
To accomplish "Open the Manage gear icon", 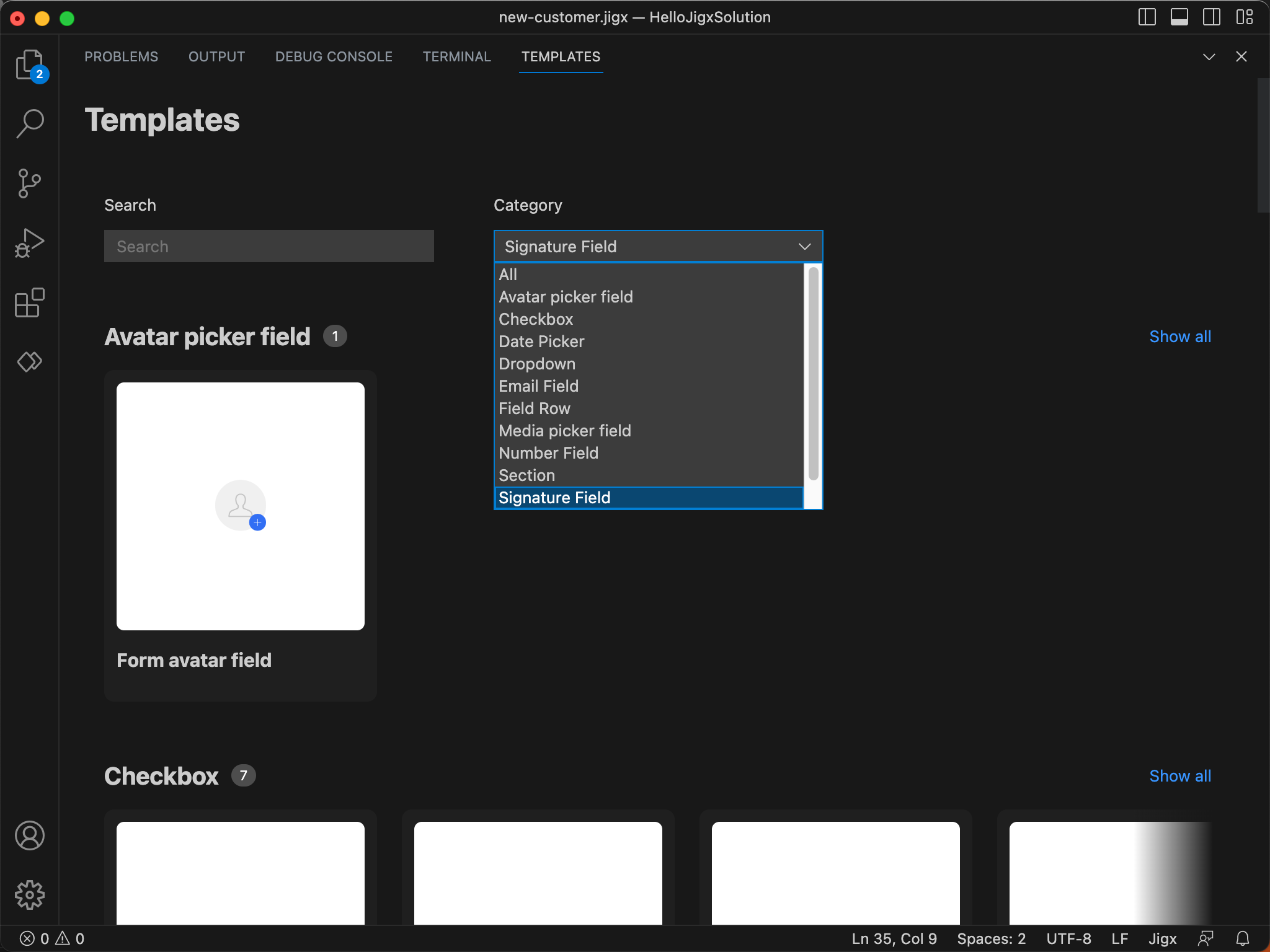I will point(30,895).
